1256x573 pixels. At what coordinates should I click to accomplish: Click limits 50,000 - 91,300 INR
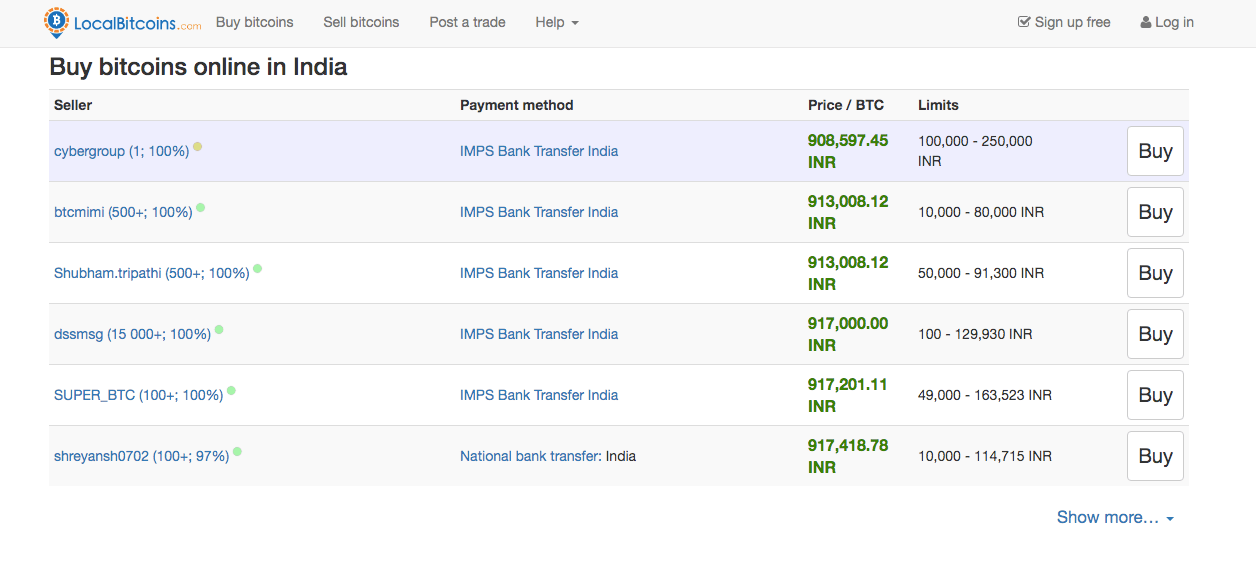981,273
